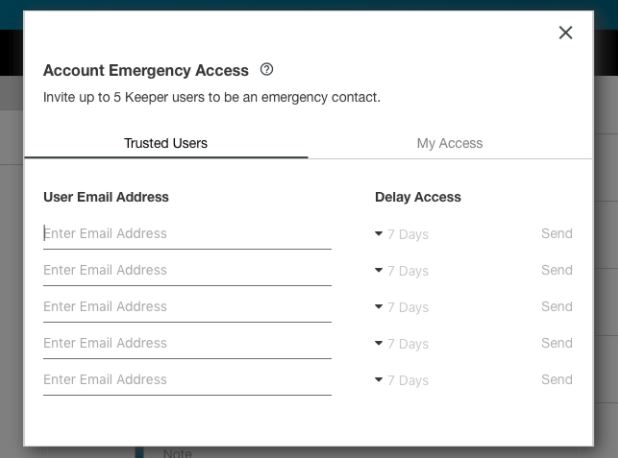Hit Send for the third email row

point(556,306)
